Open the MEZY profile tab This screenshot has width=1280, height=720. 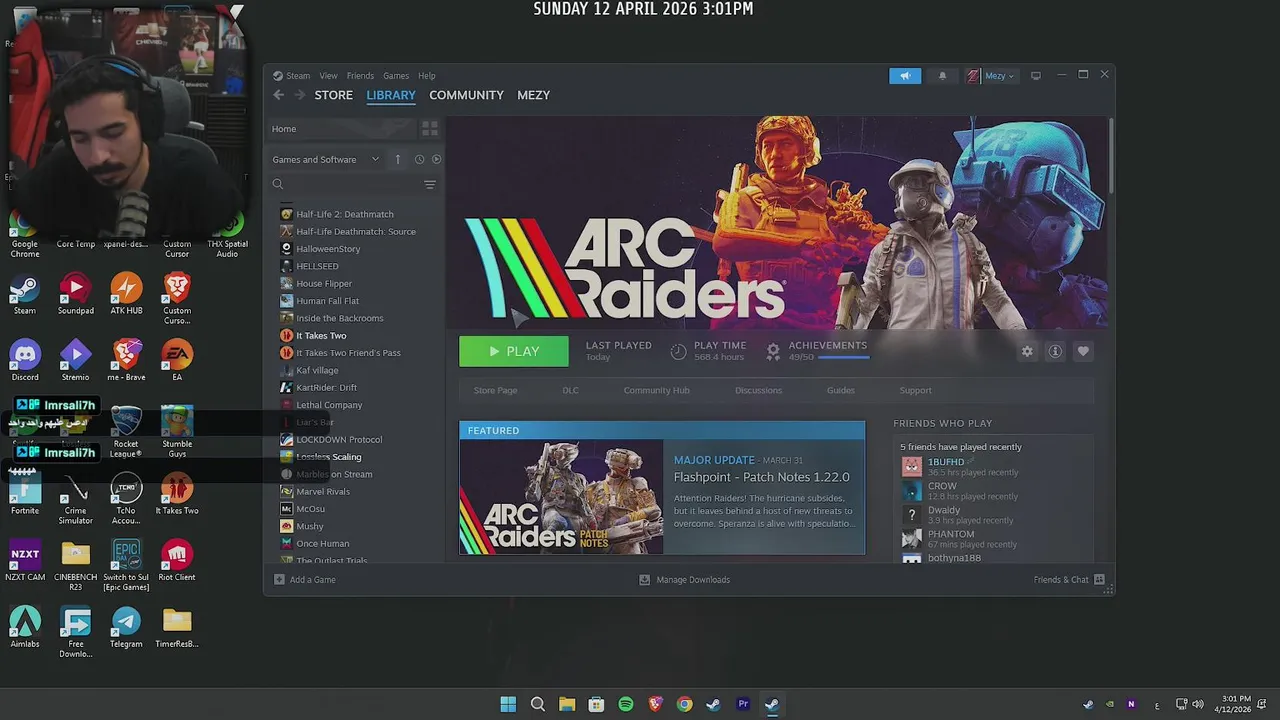click(533, 95)
